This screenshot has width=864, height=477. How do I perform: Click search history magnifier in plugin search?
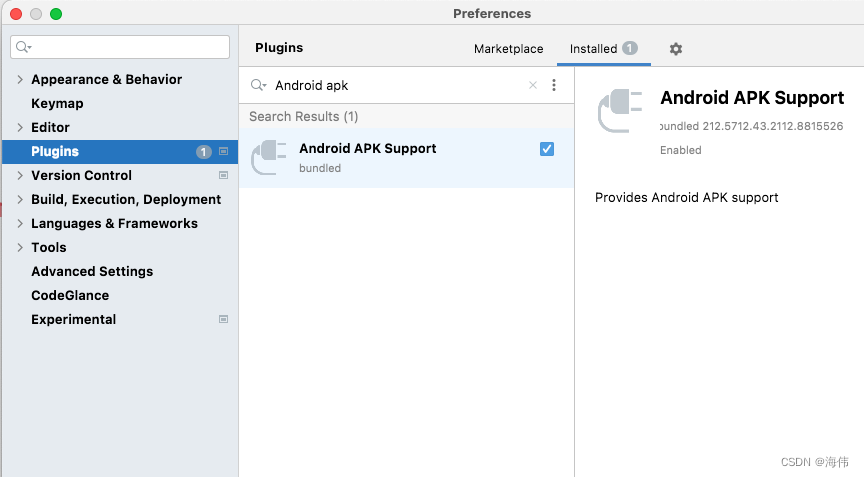258,85
